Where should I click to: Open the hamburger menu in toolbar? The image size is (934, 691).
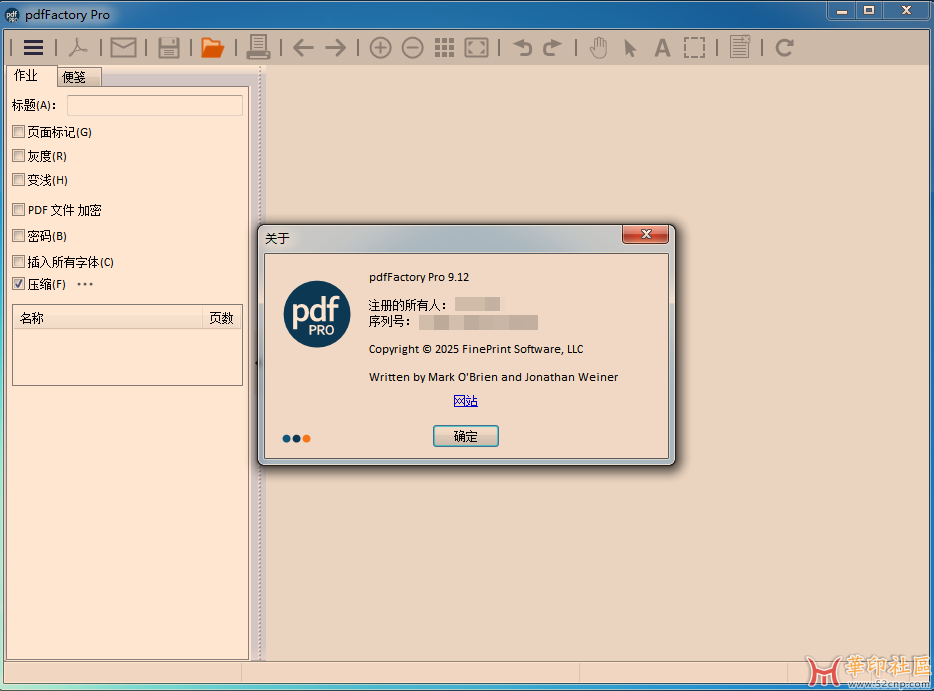[33, 47]
